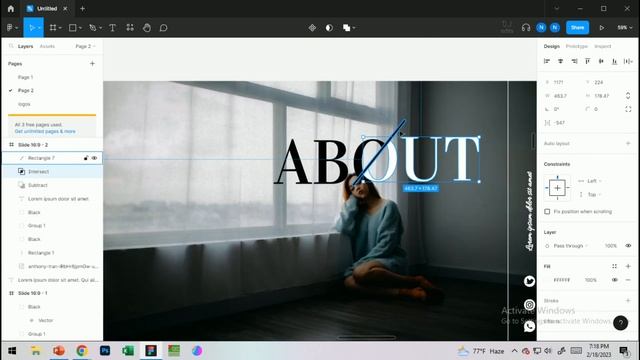Image resolution: width=640 pixels, height=360 pixels.
Task: Switch to the Layers tab
Action: [x=25, y=46]
